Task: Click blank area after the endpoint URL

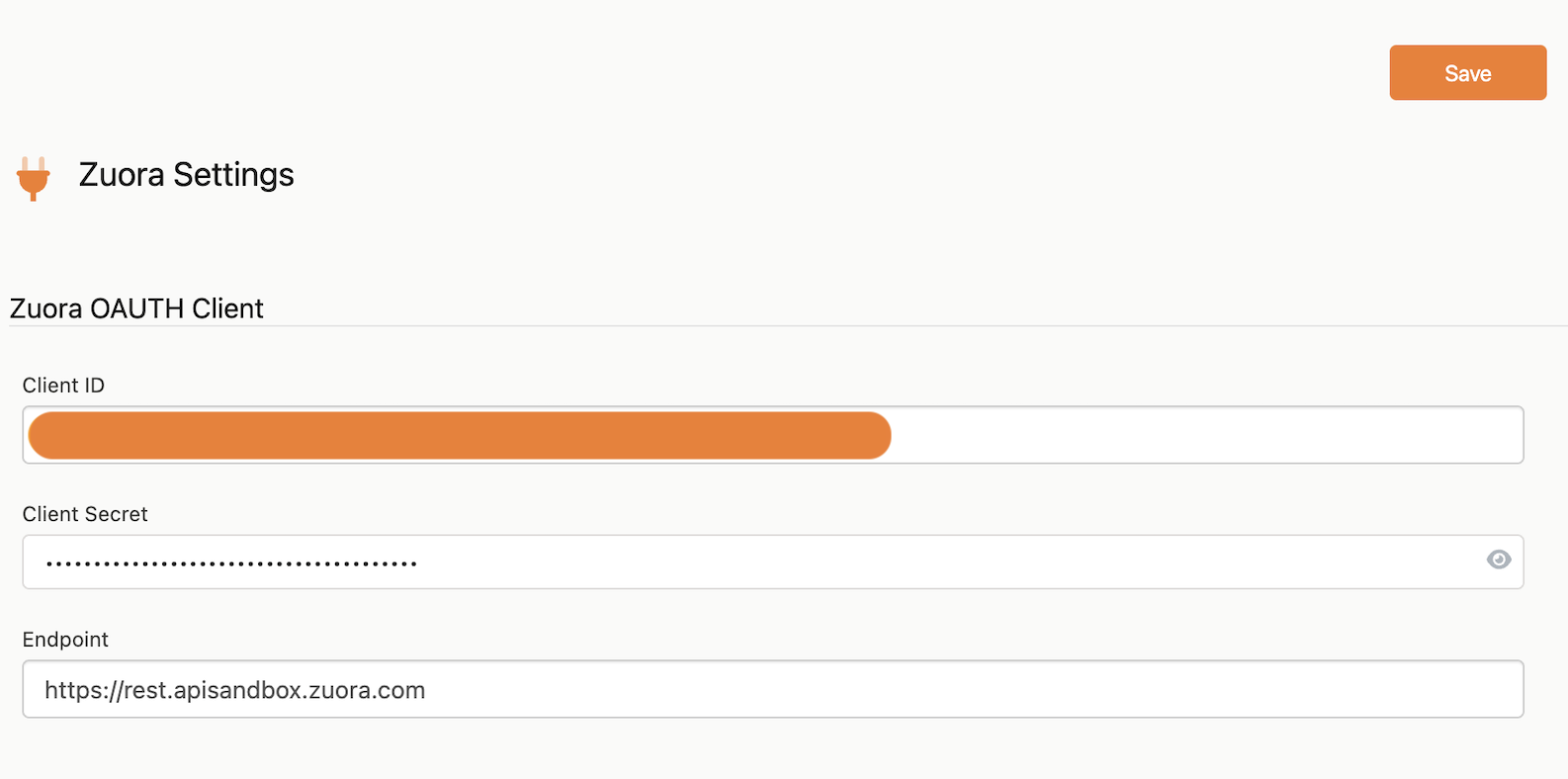Action: pos(974,689)
